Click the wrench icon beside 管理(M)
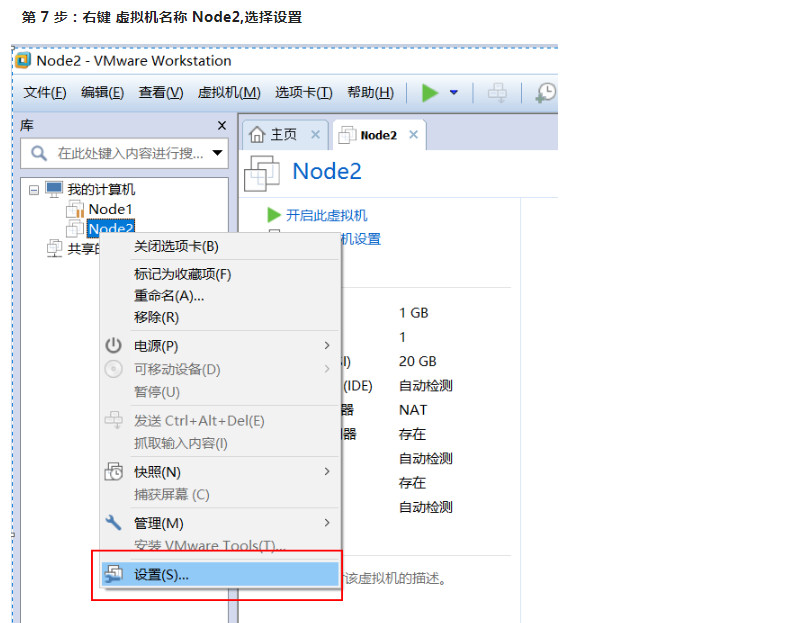The image size is (802, 623). pyautogui.click(x=113, y=523)
